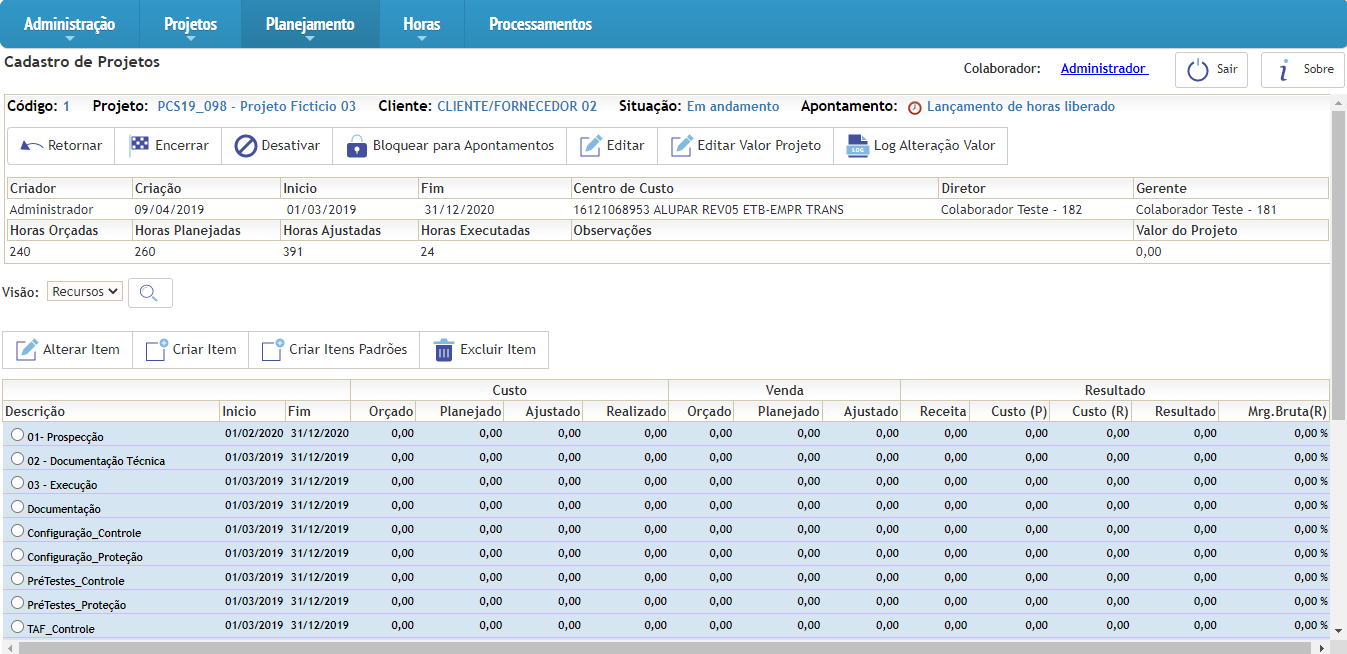1347x654 pixels.
Task: Click the Administrador user link
Action: pyautogui.click(x=1103, y=69)
